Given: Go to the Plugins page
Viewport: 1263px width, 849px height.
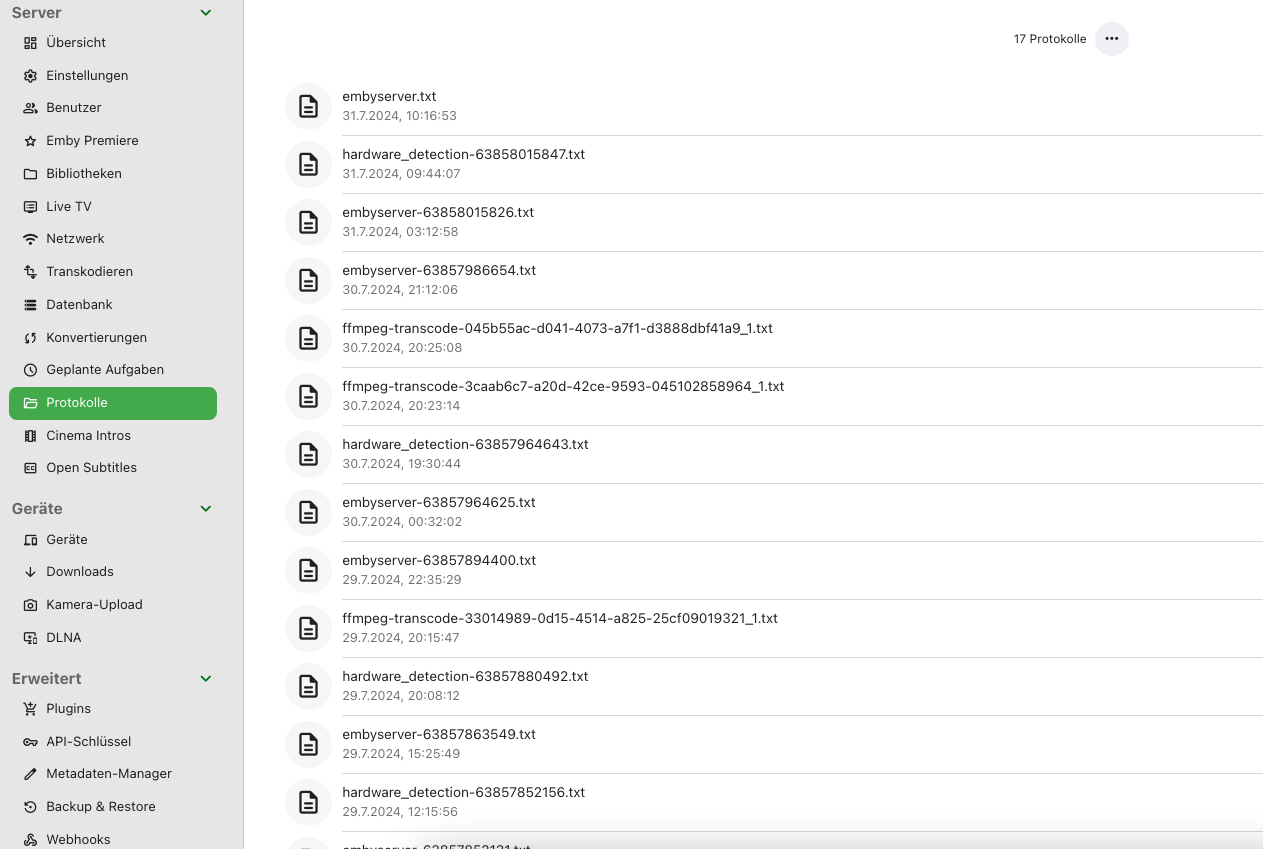Looking at the screenshot, I should tap(113, 709).
